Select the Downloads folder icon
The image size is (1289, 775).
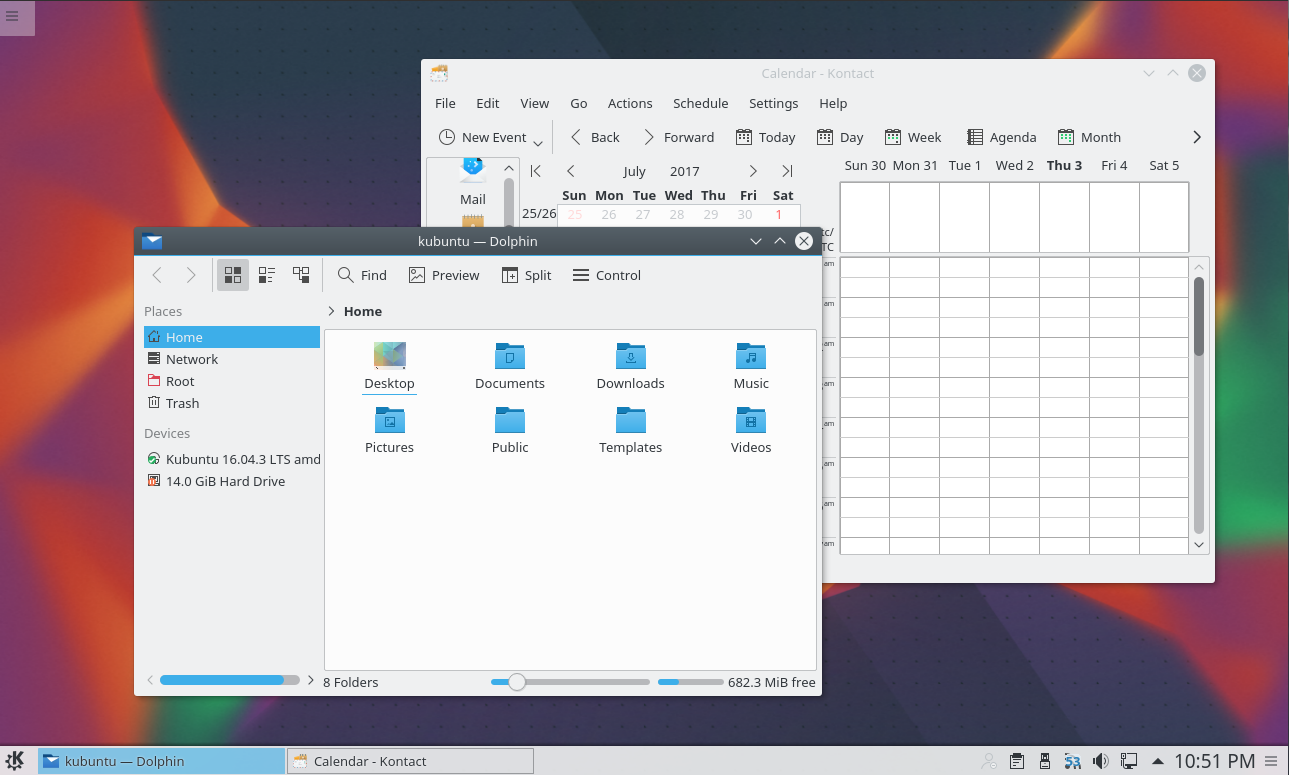pos(631,355)
